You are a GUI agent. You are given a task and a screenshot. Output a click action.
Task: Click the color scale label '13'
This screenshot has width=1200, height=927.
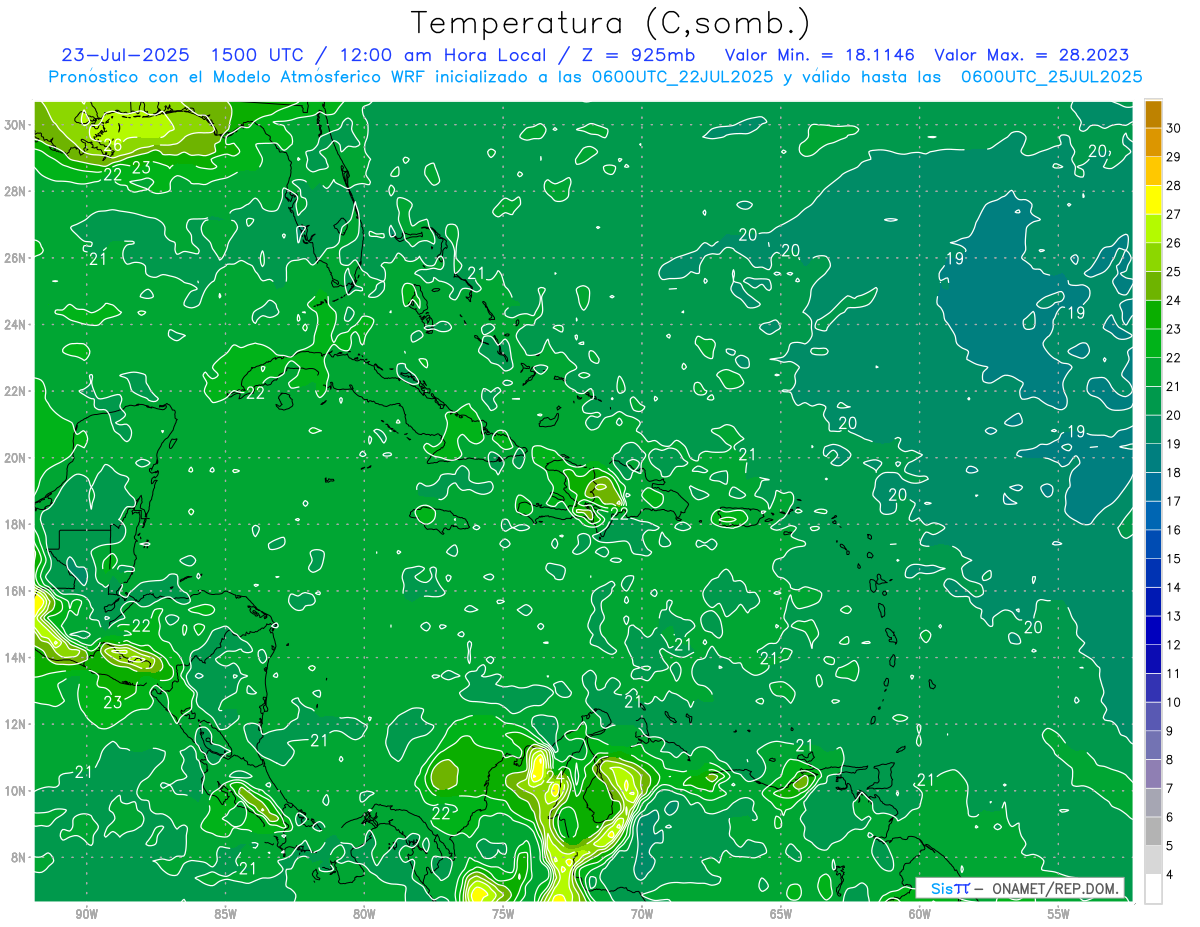(1174, 616)
